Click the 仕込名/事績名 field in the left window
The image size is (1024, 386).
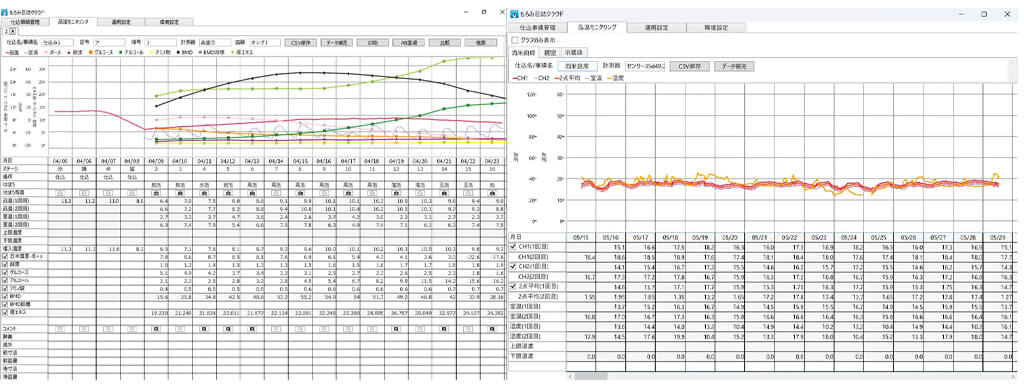coord(58,42)
